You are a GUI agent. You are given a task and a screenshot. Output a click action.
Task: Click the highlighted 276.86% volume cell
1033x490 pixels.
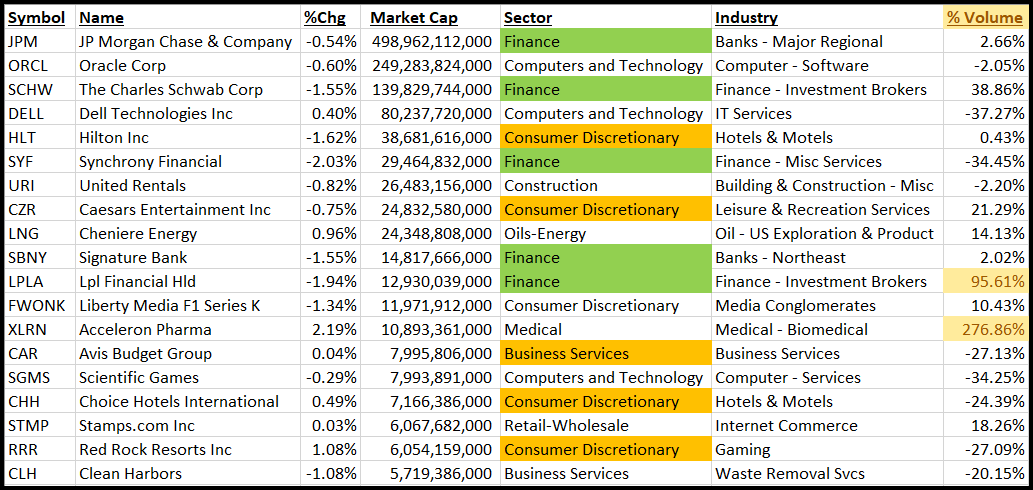pos(986,330)
